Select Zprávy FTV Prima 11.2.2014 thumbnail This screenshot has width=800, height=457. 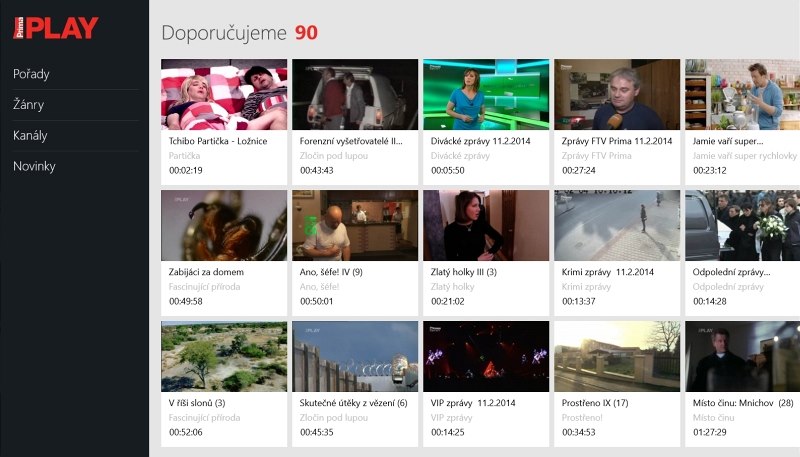click(616, 94)
